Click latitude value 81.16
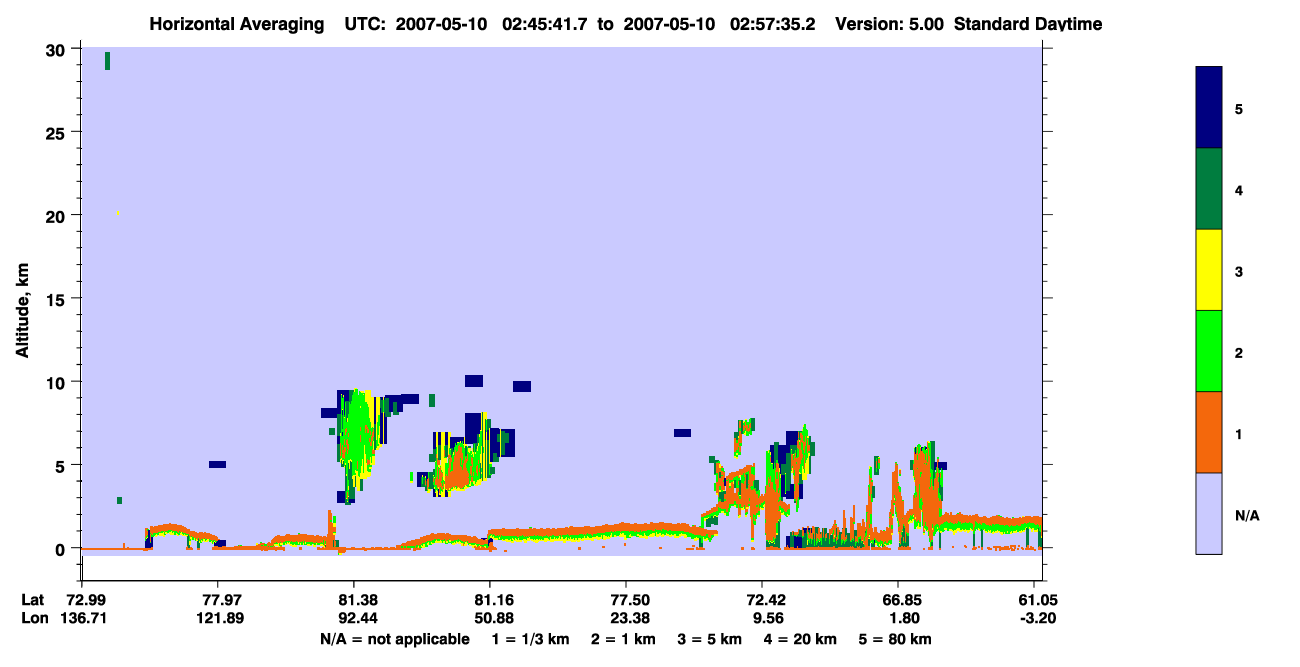Image resolution: width=1300 pixels, height=667 pixels. 490,600
